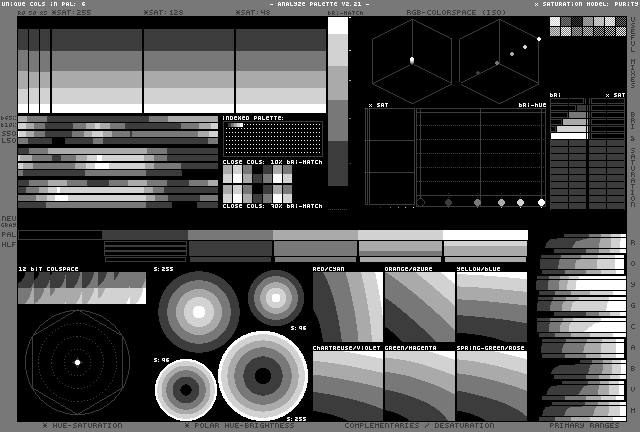Click the Chartreuse/Violet gradient panel

point(347,385)
